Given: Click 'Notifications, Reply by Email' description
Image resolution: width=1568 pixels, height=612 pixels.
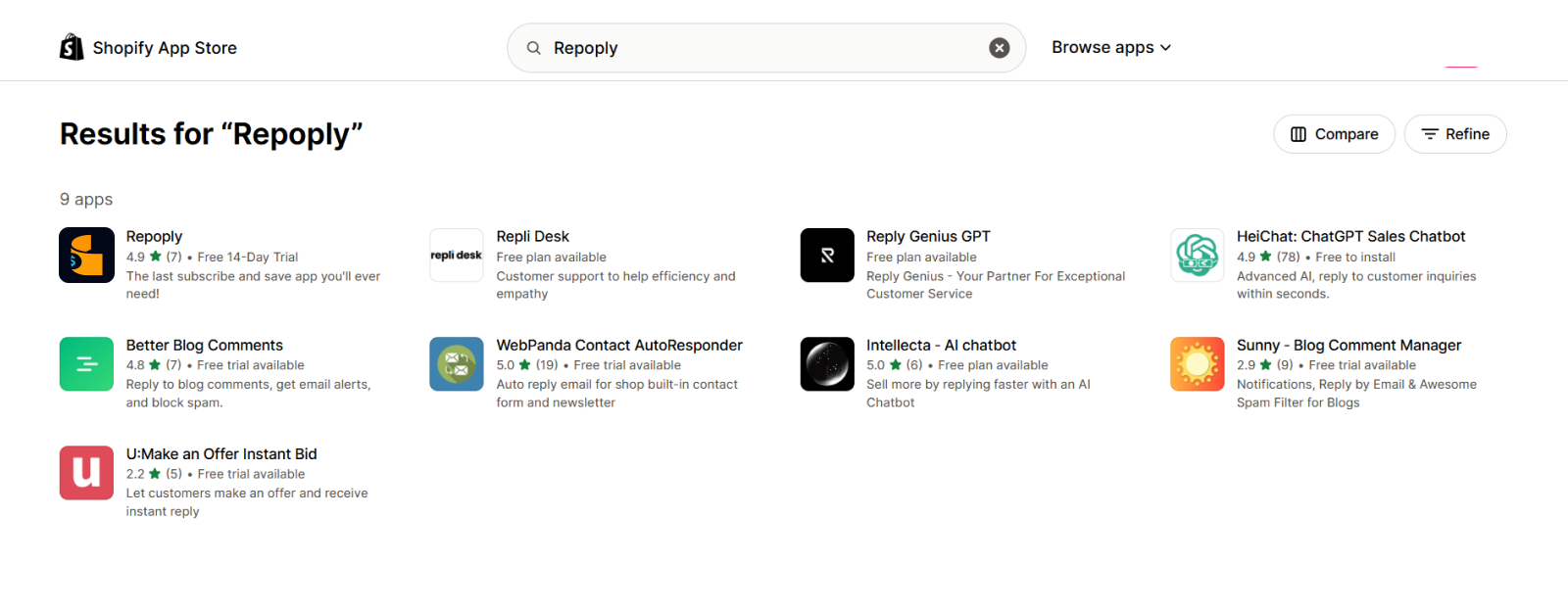Looking at the screenshot, I should coord(1356,394).
